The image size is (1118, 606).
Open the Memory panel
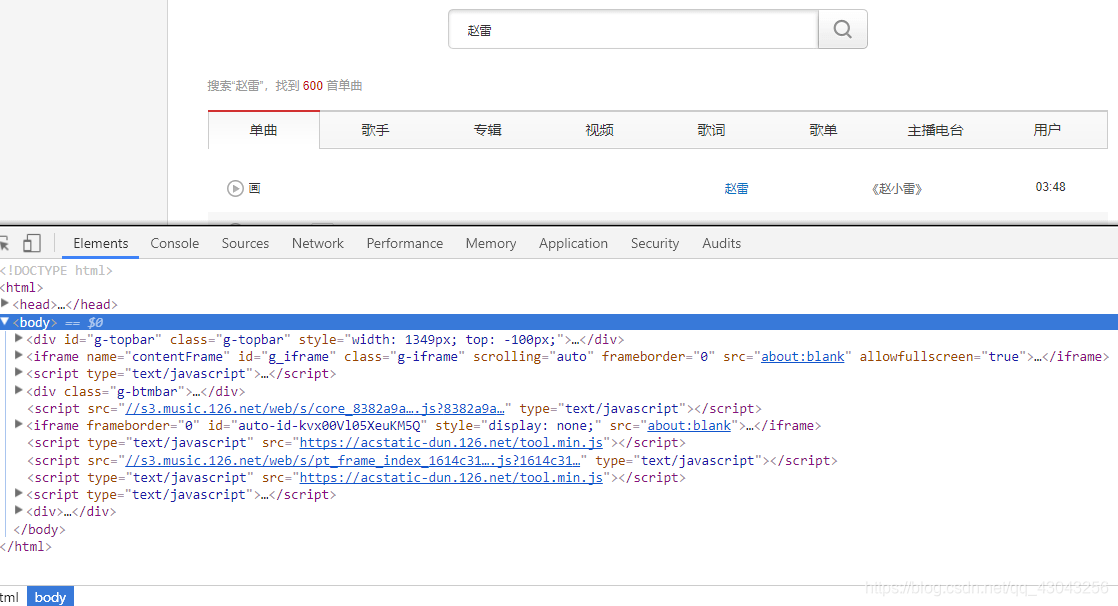pyautogui.click(x=491, y=243)
